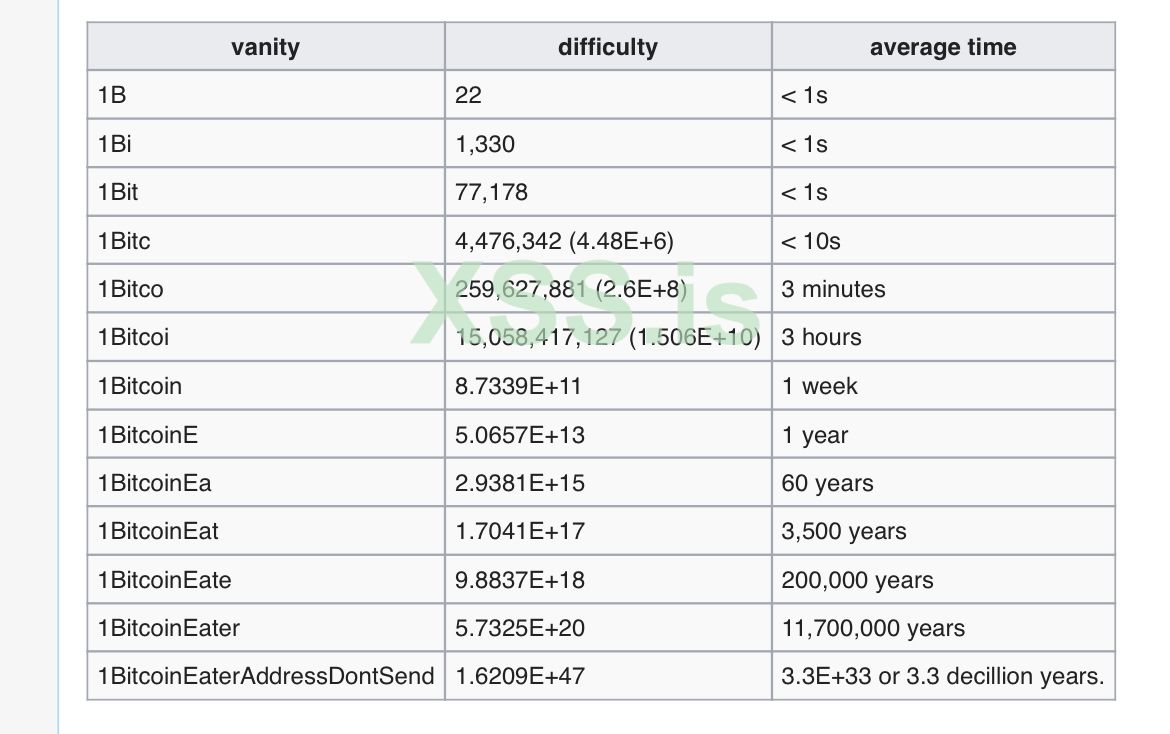The height and width of the screenshot is (734, 1170).
Task: Select the "1Bit" vanity cell
Action: point(118,192)
